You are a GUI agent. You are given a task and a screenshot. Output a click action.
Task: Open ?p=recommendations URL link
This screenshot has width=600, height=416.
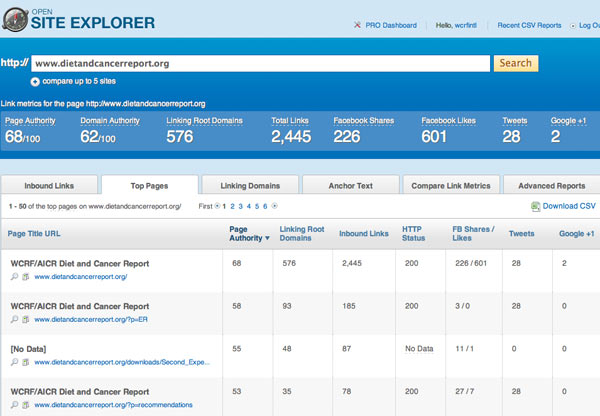[113, 405]
